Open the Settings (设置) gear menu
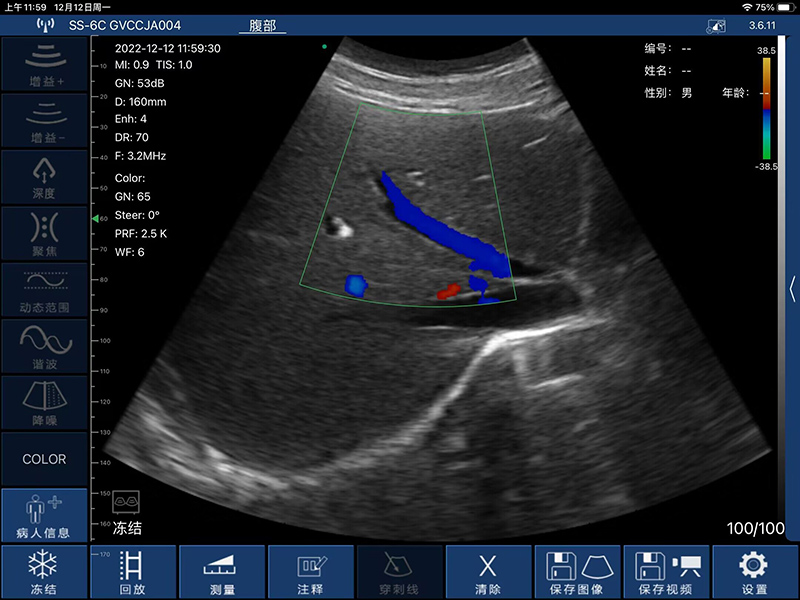Viewport: 800px width, 600px height. click(755, 572)
